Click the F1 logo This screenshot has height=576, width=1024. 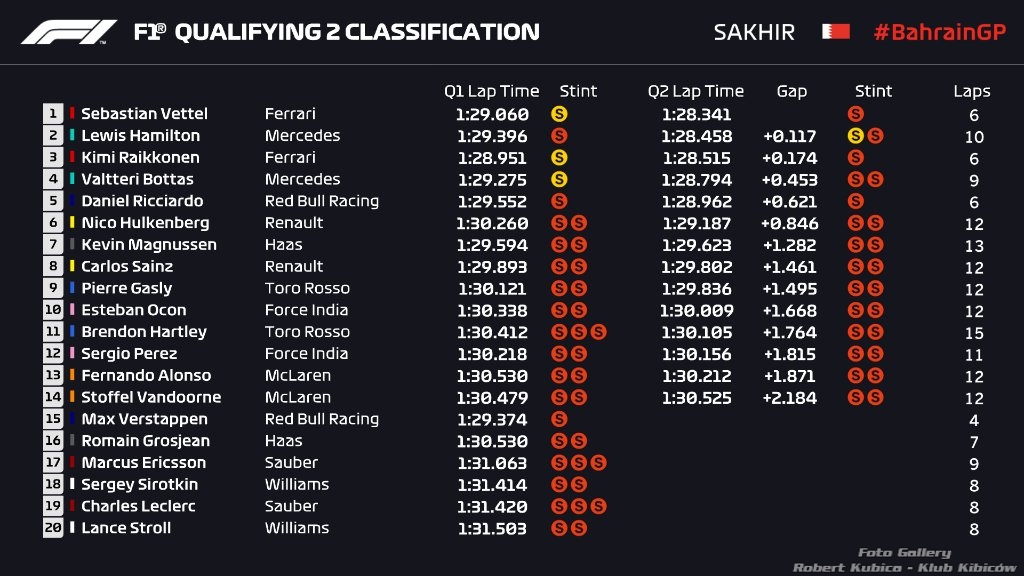point(69,32)
